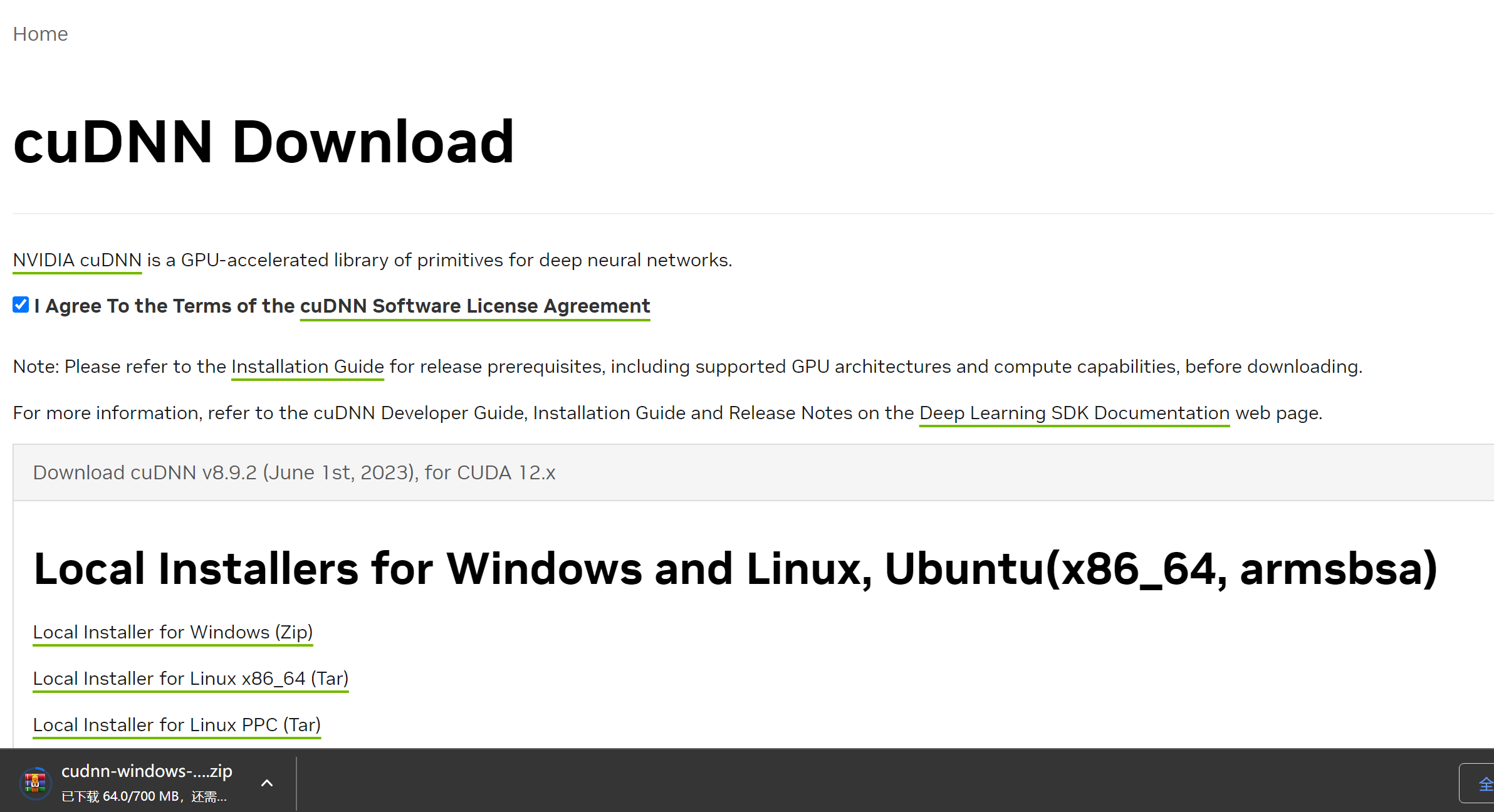The image size is (1494, 812).
Task: Go to Home breadcrumb
Action: [40, 34]
